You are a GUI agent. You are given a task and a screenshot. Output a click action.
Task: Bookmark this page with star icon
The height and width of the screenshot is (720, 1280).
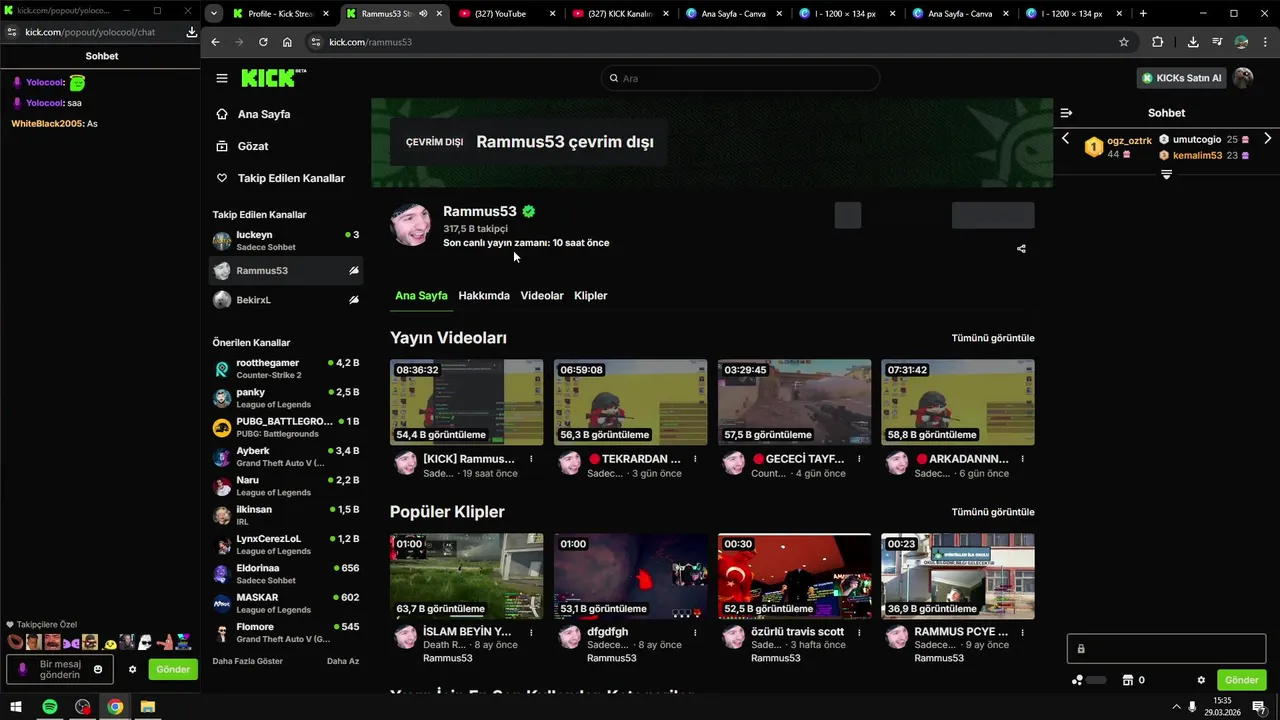[x=1124, y=42]
